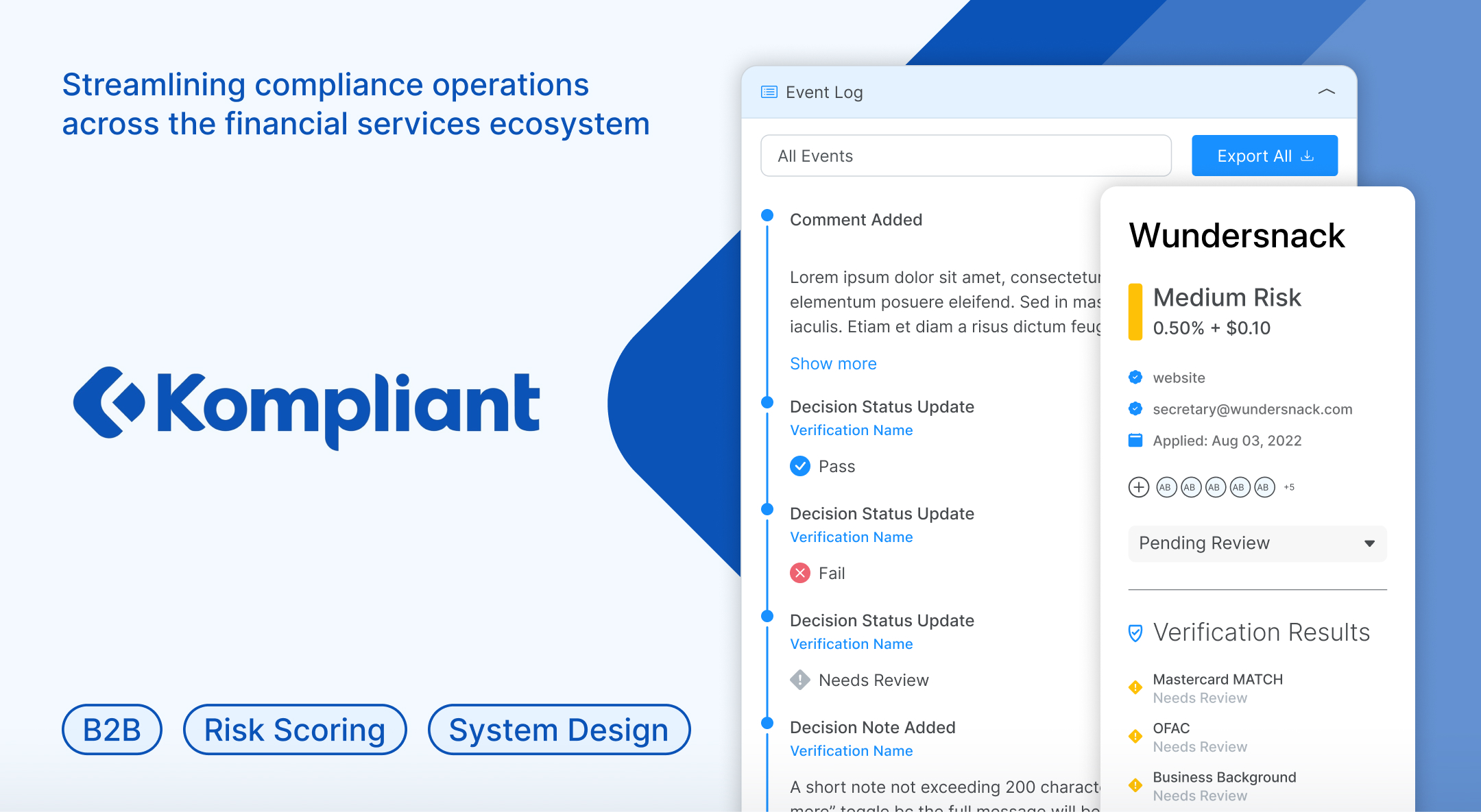Select the System Design tag
Viewport: 1481px width, 812px height.
(558, 730)
